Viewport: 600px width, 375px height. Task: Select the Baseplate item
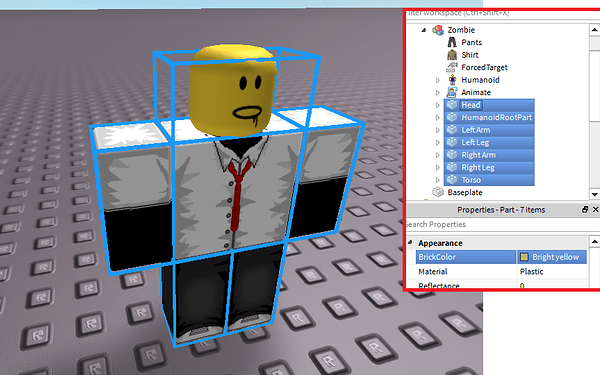465,192
